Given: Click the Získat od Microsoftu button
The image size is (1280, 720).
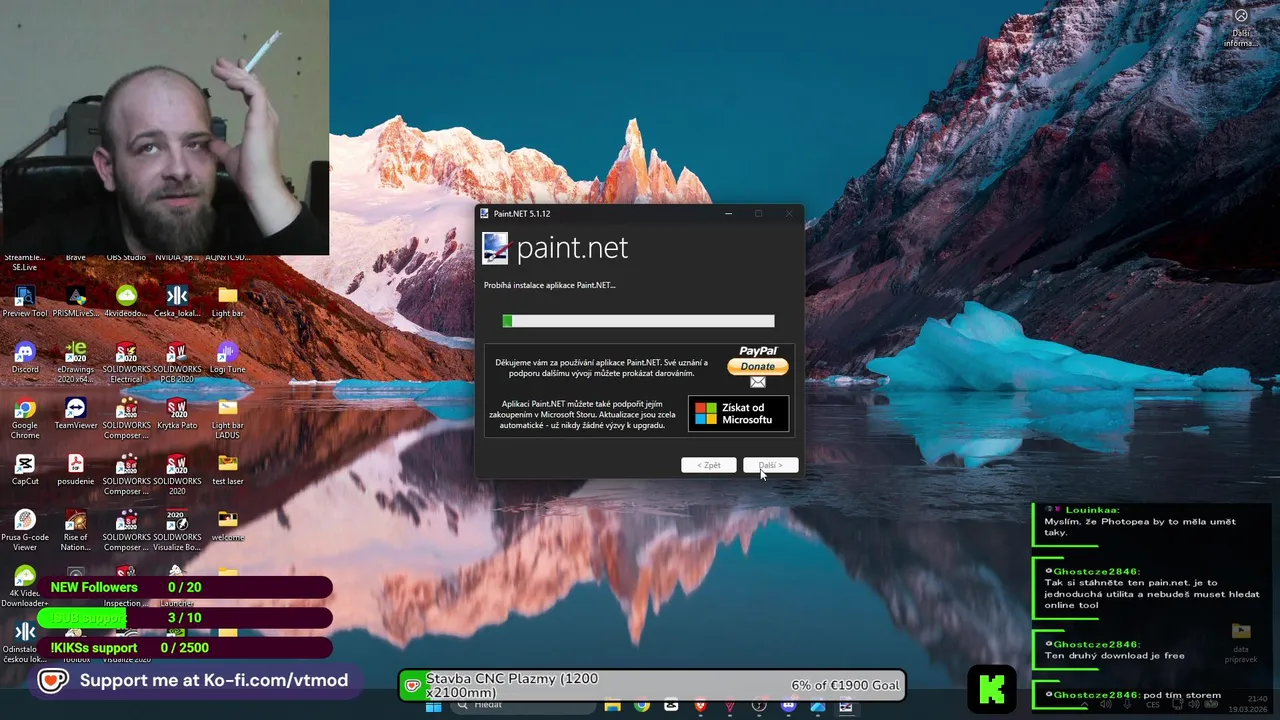Looking at the screenshot, I should 738,413.
